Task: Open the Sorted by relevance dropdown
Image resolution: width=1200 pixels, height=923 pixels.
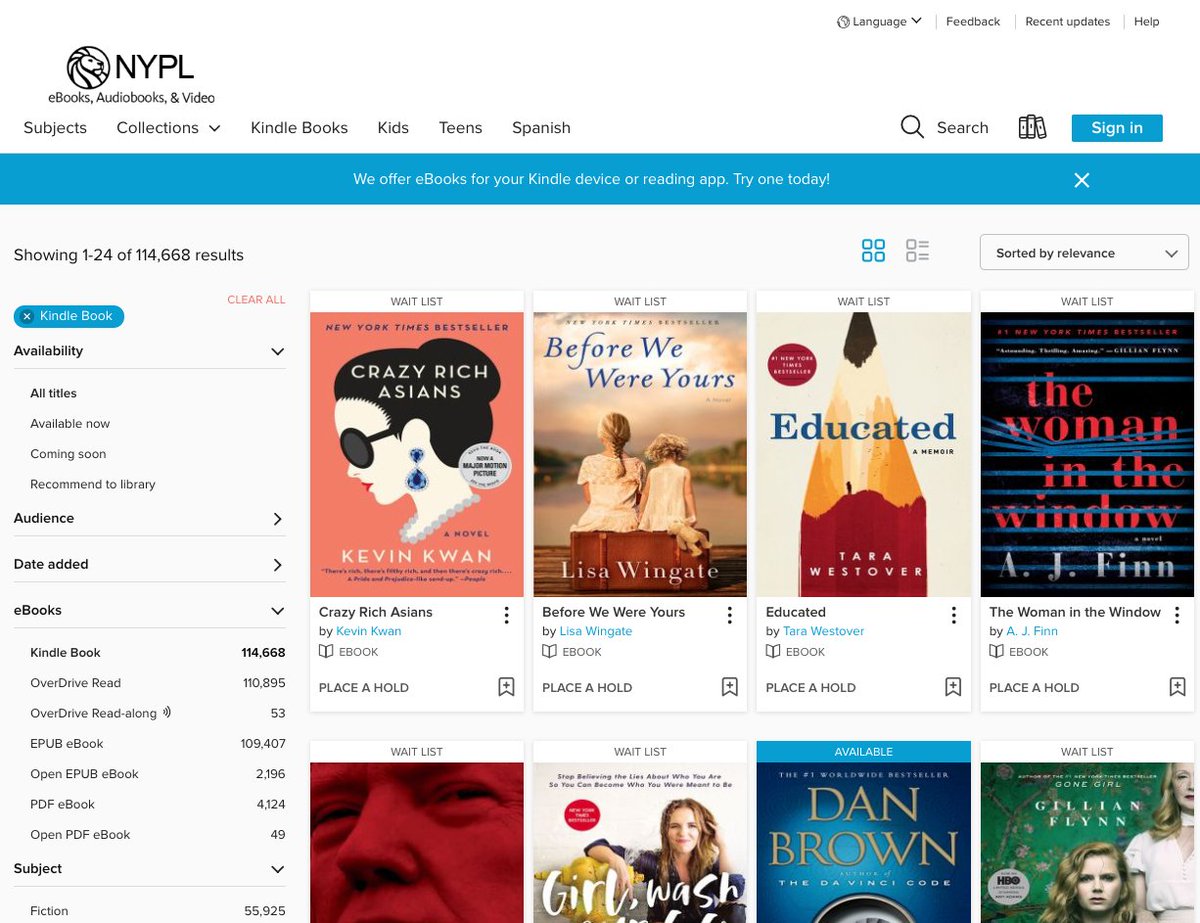Action: pos(1084,253)
